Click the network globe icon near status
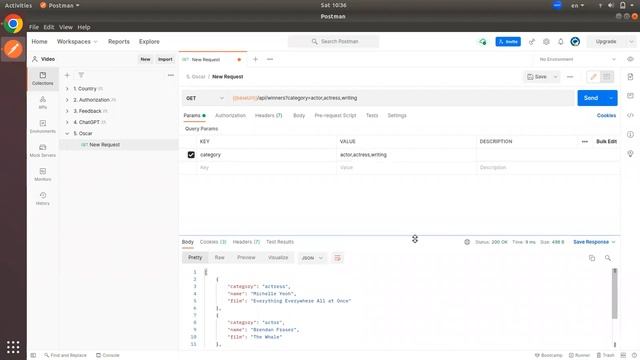 tap(467, 242)
